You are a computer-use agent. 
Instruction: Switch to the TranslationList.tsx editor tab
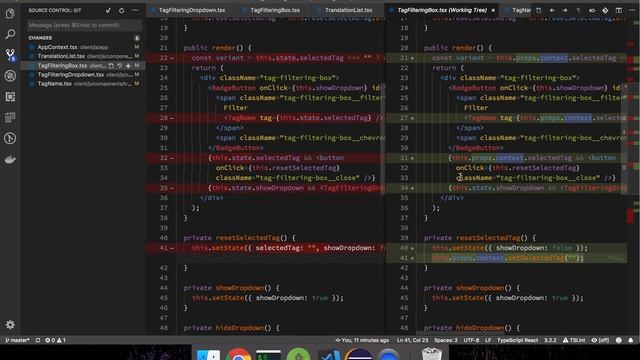[x=348, y=10]
